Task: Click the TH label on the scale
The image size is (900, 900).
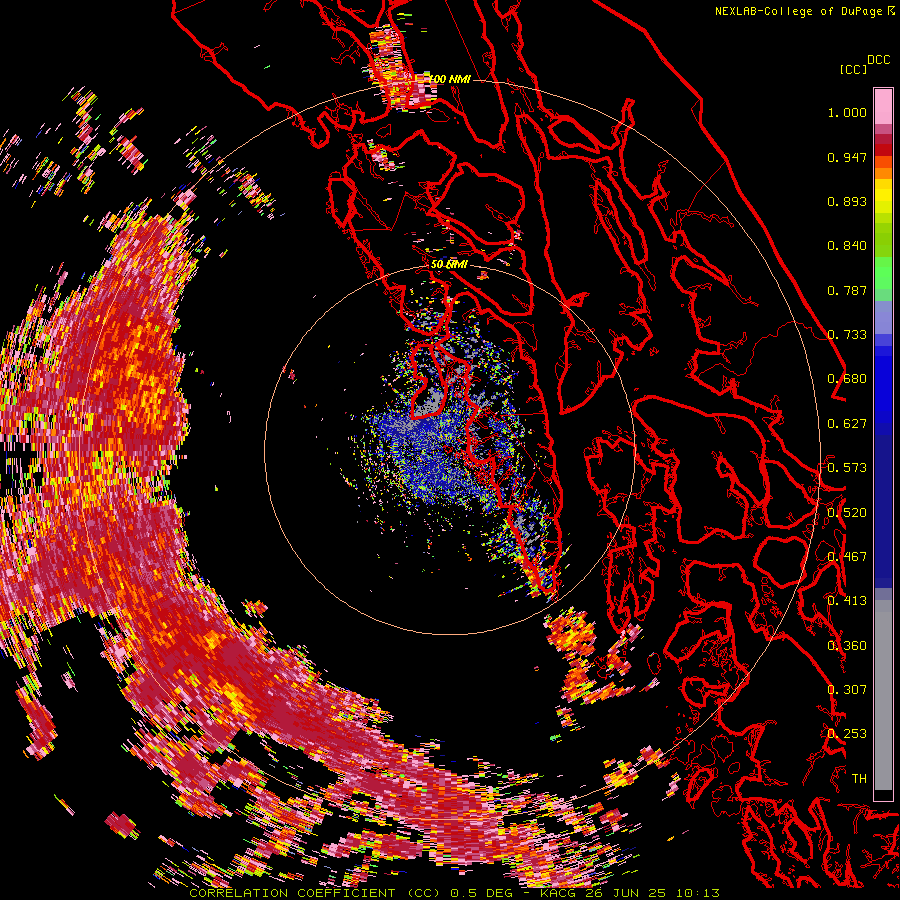Action: [859, 779]
